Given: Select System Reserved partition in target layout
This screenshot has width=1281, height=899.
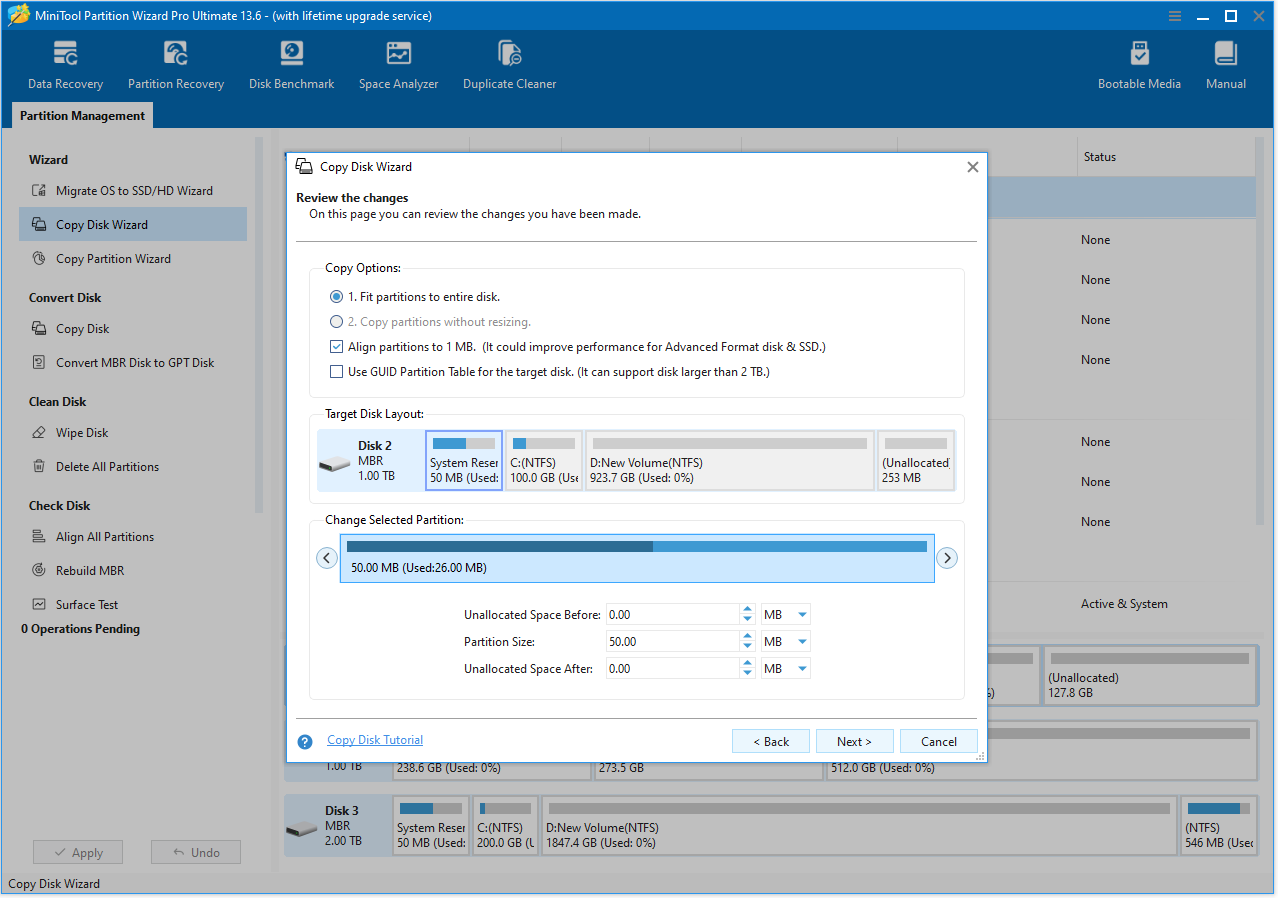Looking at the screenshot, I should coord(464,460).
